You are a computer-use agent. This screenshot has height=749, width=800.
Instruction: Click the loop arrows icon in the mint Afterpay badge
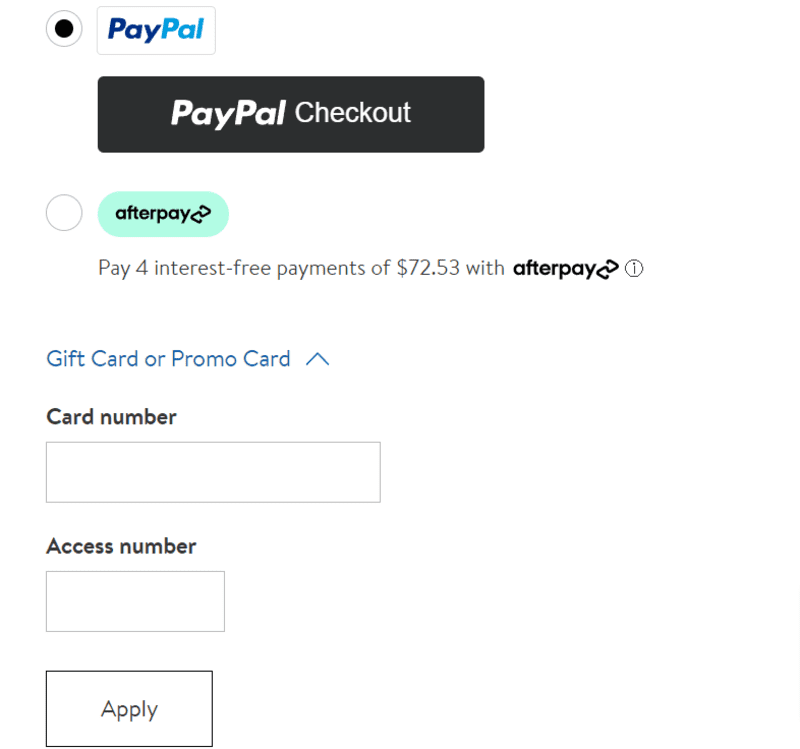[201, 214]
